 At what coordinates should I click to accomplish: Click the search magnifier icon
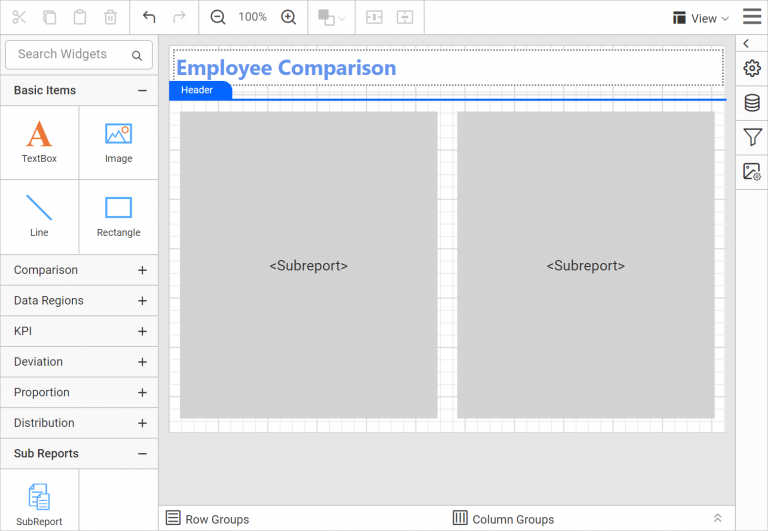[137, 55]
